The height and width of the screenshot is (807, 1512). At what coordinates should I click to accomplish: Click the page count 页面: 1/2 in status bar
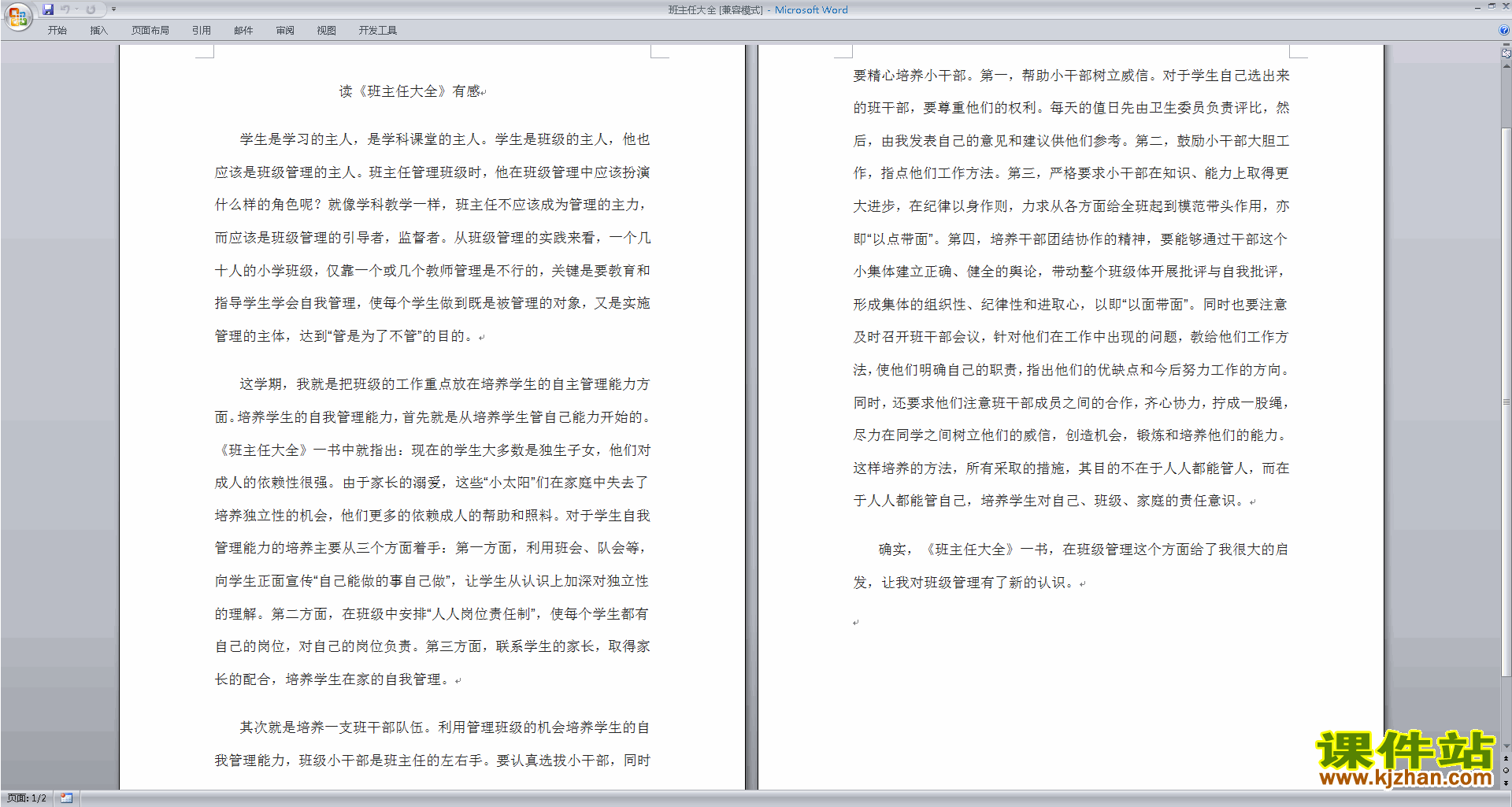pyautogui.click(x=27, y=798)
